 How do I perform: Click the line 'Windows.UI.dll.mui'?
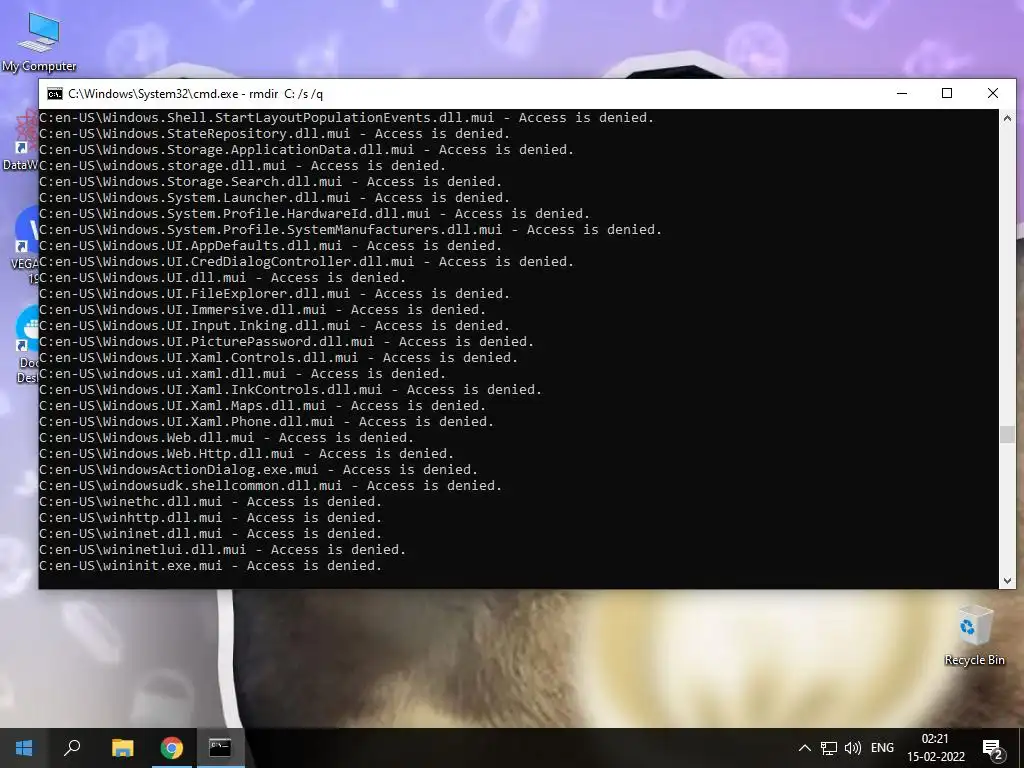point(222,278)
